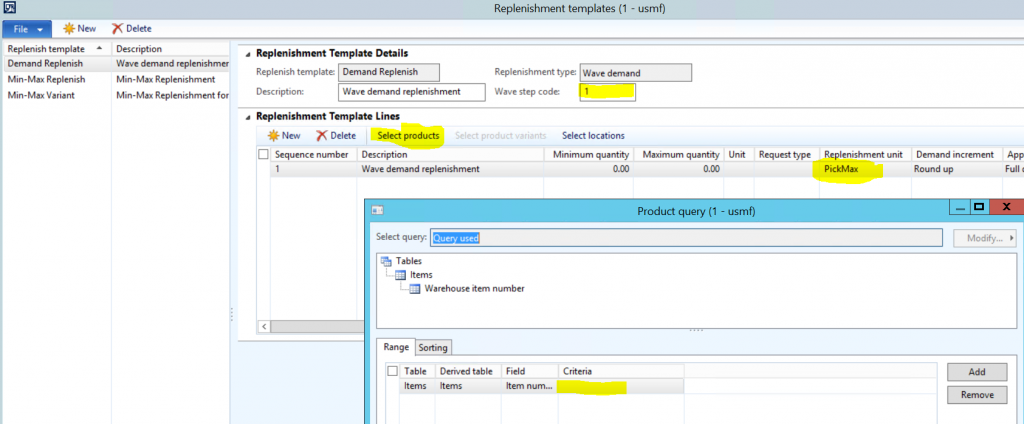The width and height of the screenshot is (1024, 424).
Task: Click the Description column header in template list
Action: pyautogui.click(x=170, y=49)
